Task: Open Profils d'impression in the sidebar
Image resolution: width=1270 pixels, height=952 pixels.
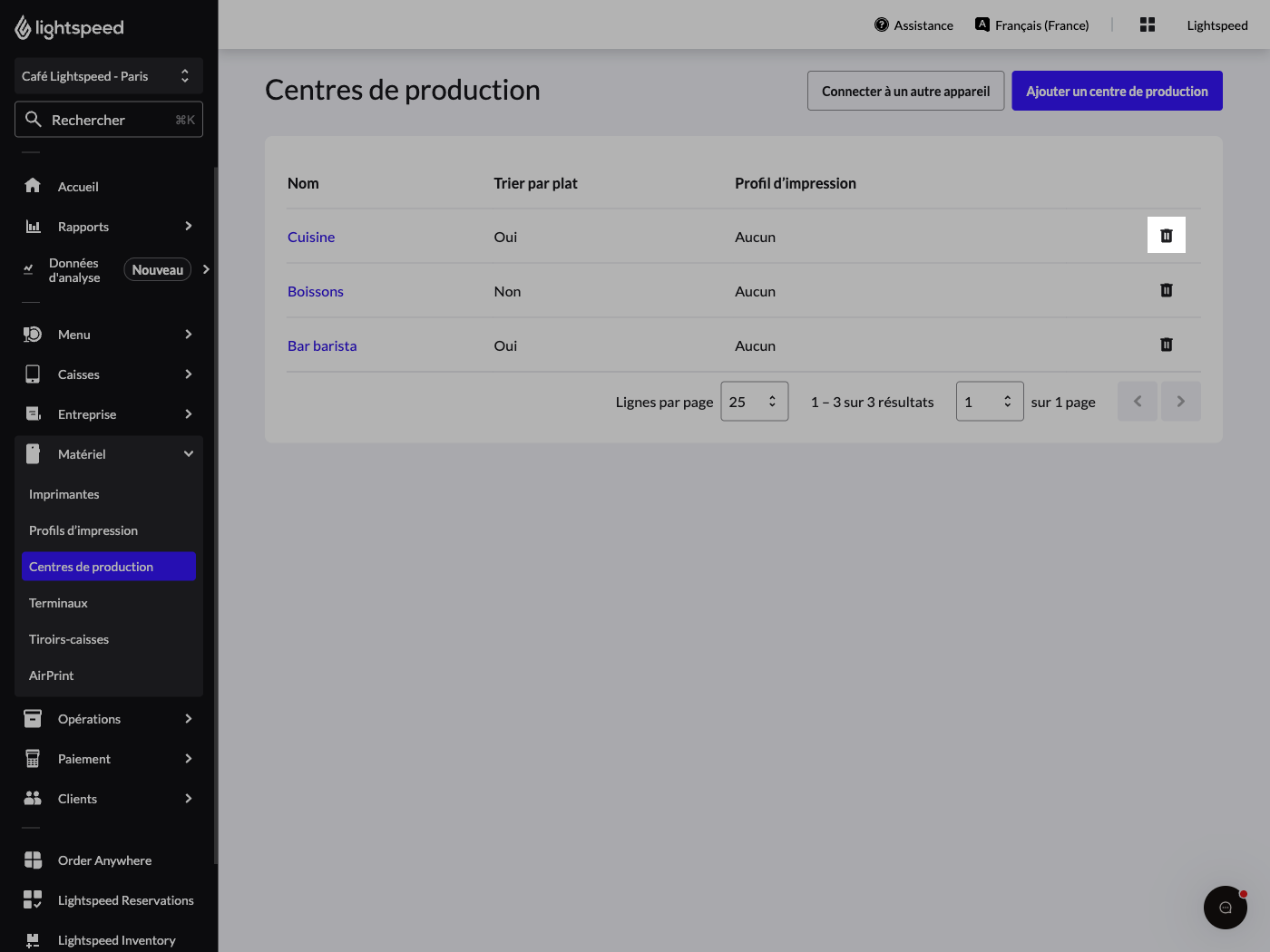Action: click(109, 530)
